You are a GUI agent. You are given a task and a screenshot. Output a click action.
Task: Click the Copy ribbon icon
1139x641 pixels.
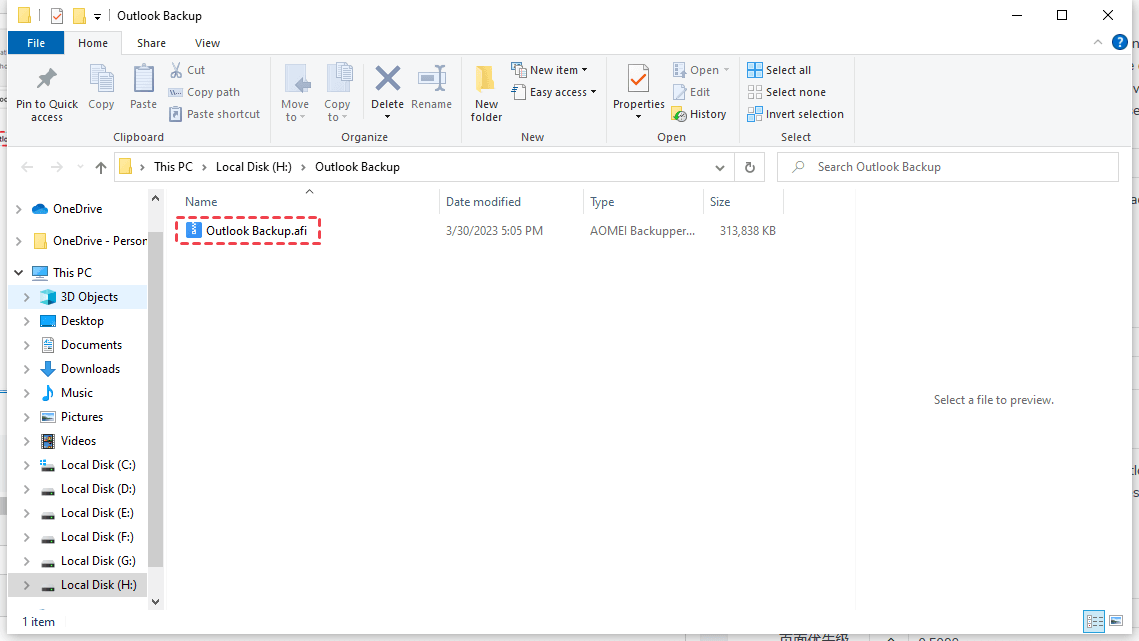[x=101, y=79]
